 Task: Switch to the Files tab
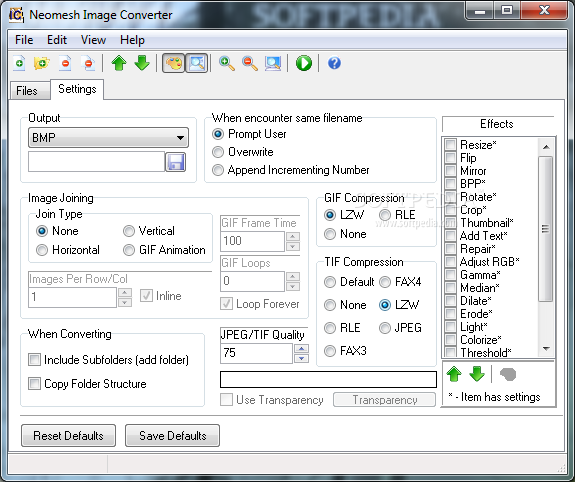coord(27,91)
